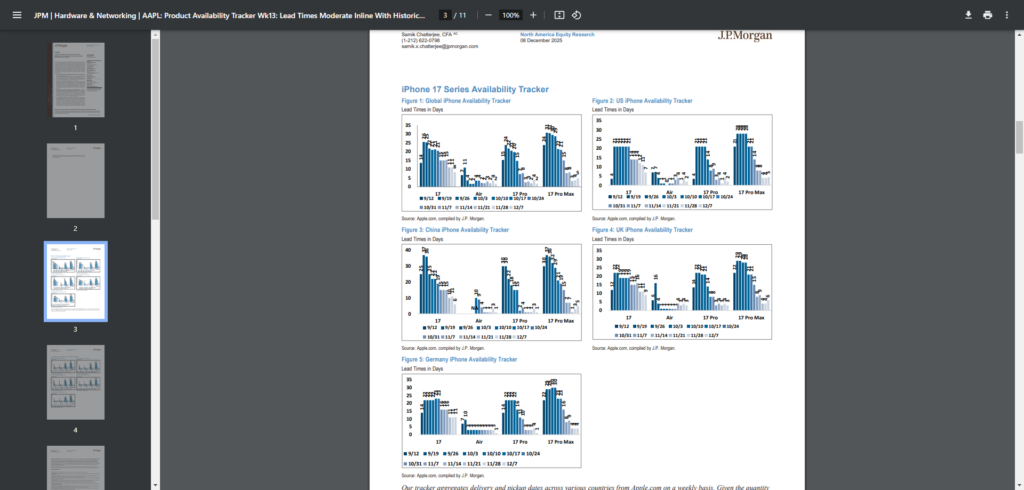Image resolution: width=1024 pixels, height=490 pixels.
Task: Rotate the document counterclockwise
Action: [578, 15]
